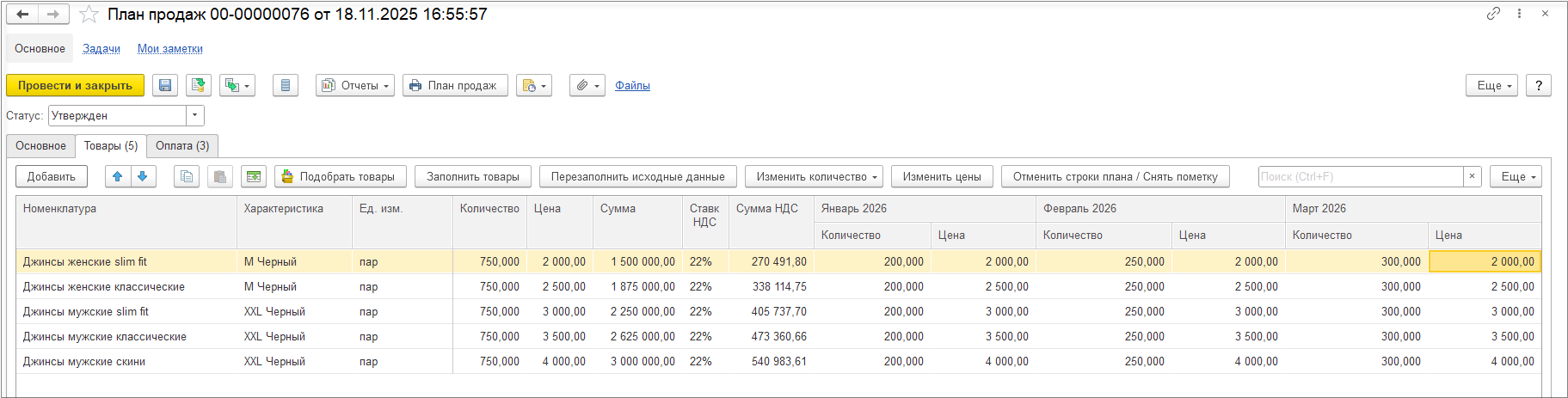Screen dimensions: 1568x398
Task: Click the printer icon button План продаж
Action: [x=455, y=86]
